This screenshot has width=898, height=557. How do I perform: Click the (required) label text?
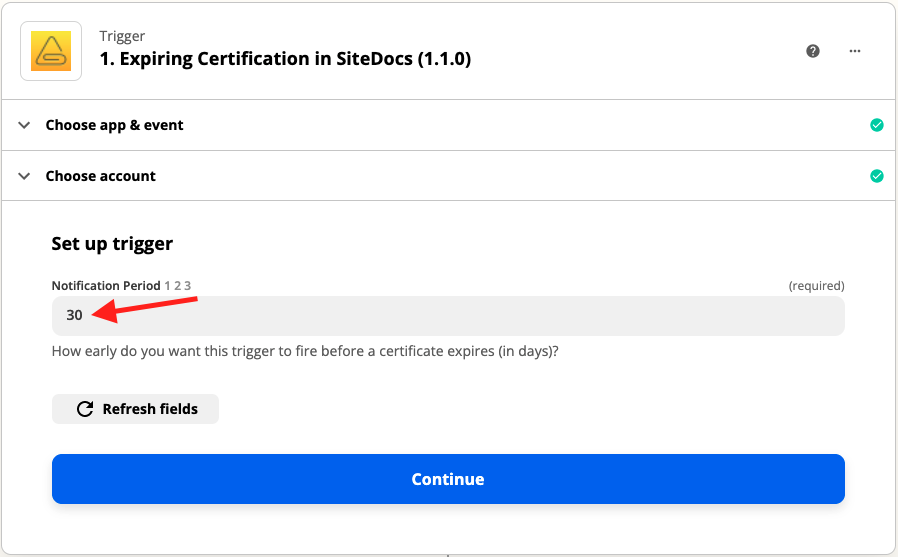[x=816, y=286]
